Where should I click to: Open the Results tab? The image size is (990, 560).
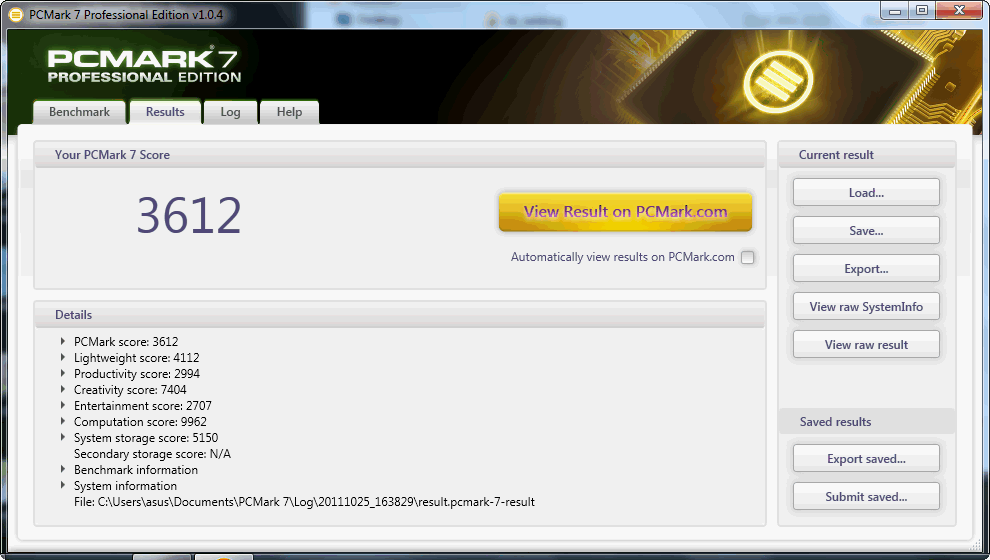point(165,112)
